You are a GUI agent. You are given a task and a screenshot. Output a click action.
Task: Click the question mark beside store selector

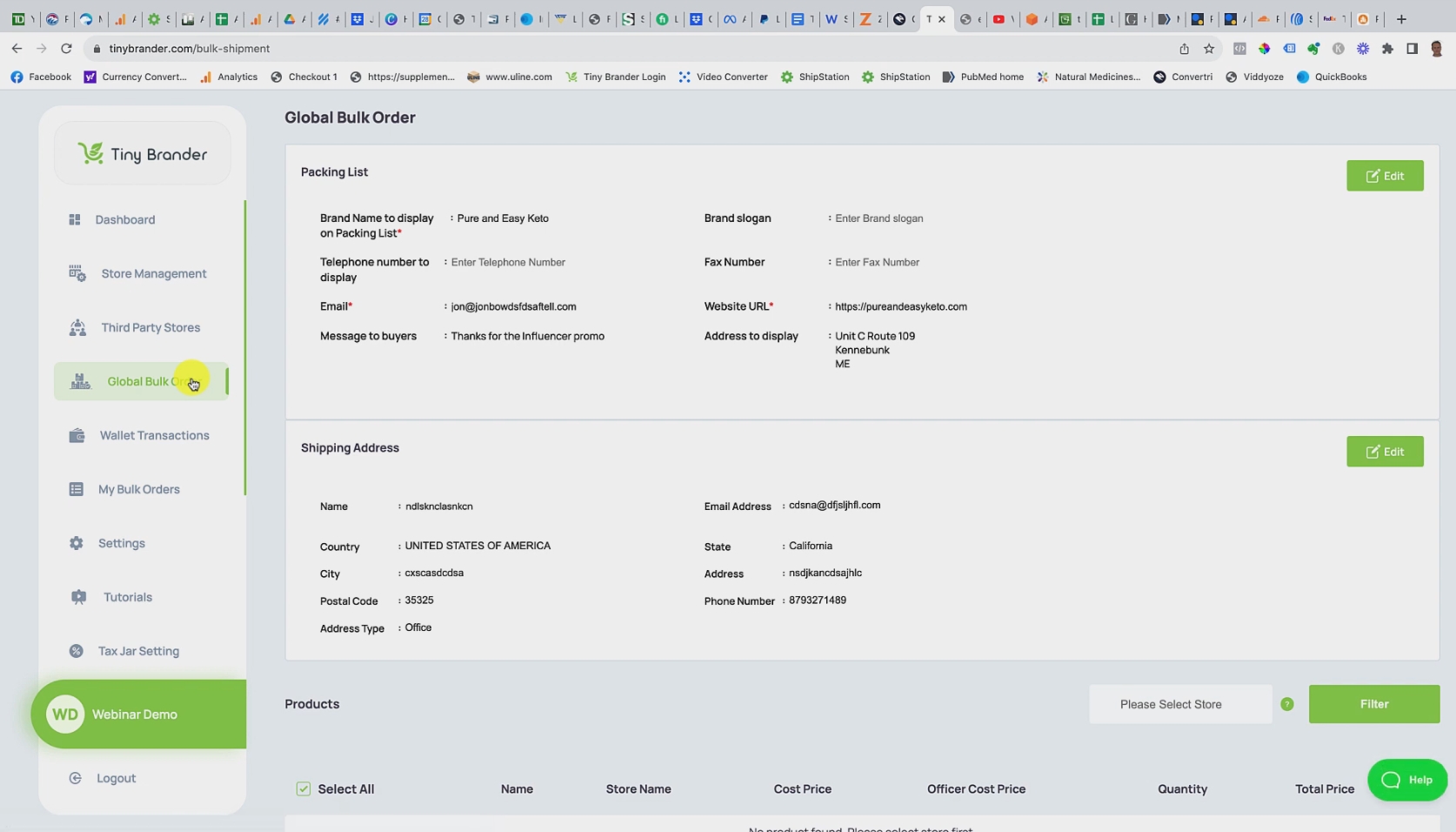point(1287,704)
